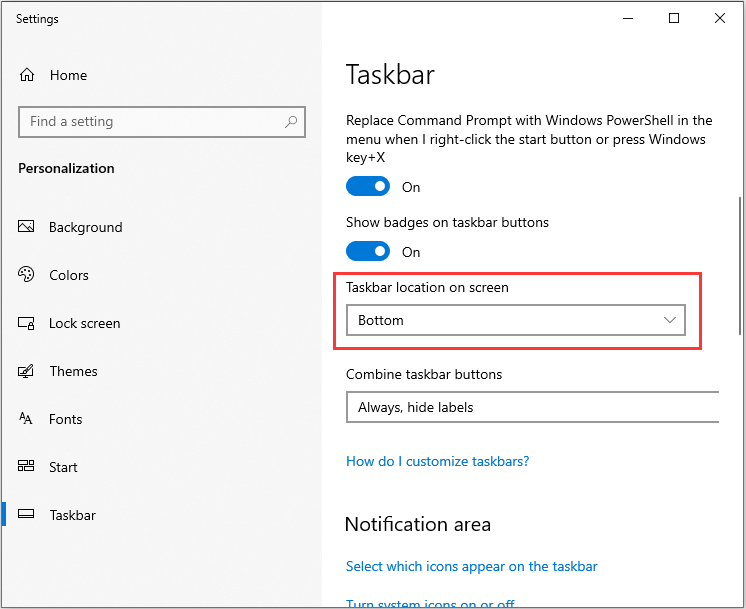Click the Themes brush icon
Screen dimensions: 746x609
[x=26, y=371]
